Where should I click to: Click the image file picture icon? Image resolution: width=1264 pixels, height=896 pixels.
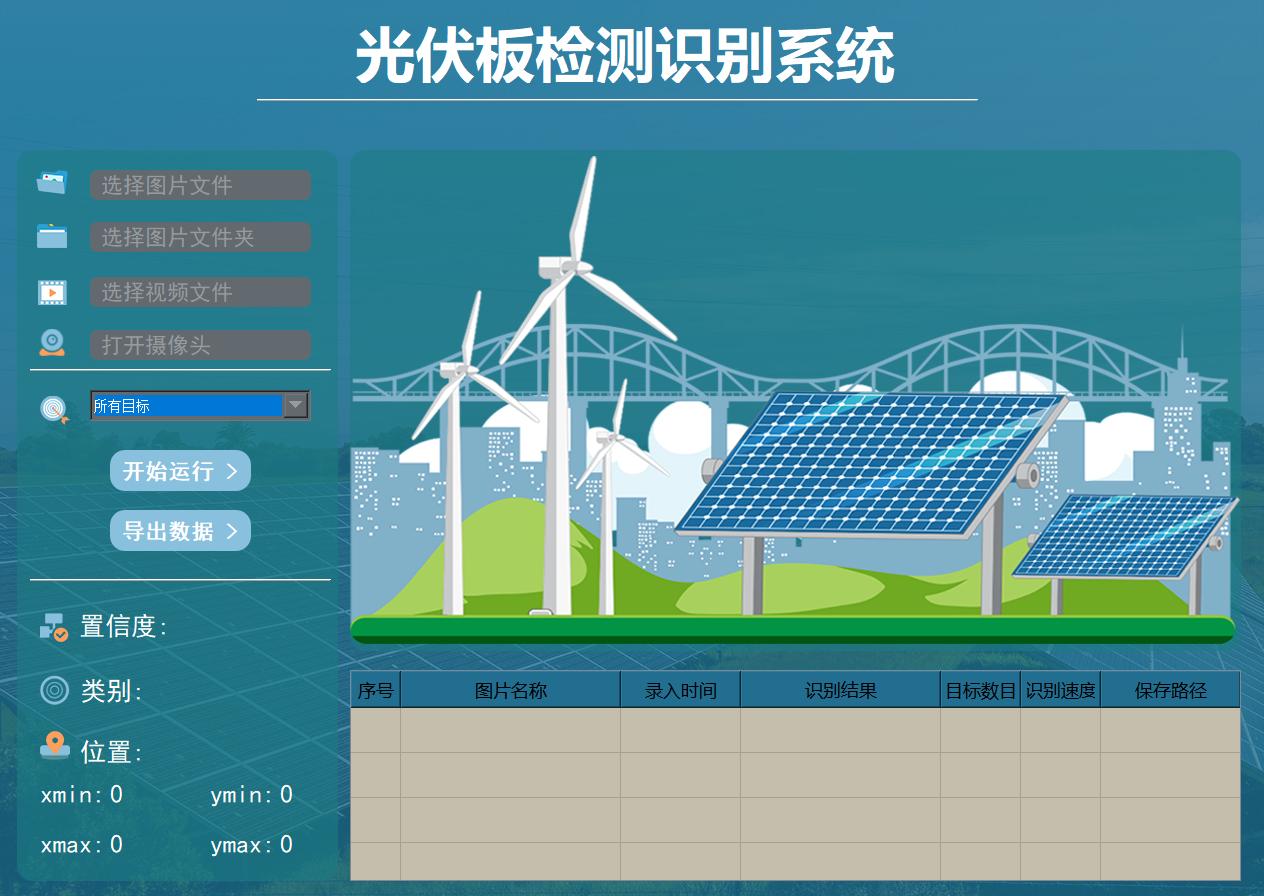click(x=52, y=182)
